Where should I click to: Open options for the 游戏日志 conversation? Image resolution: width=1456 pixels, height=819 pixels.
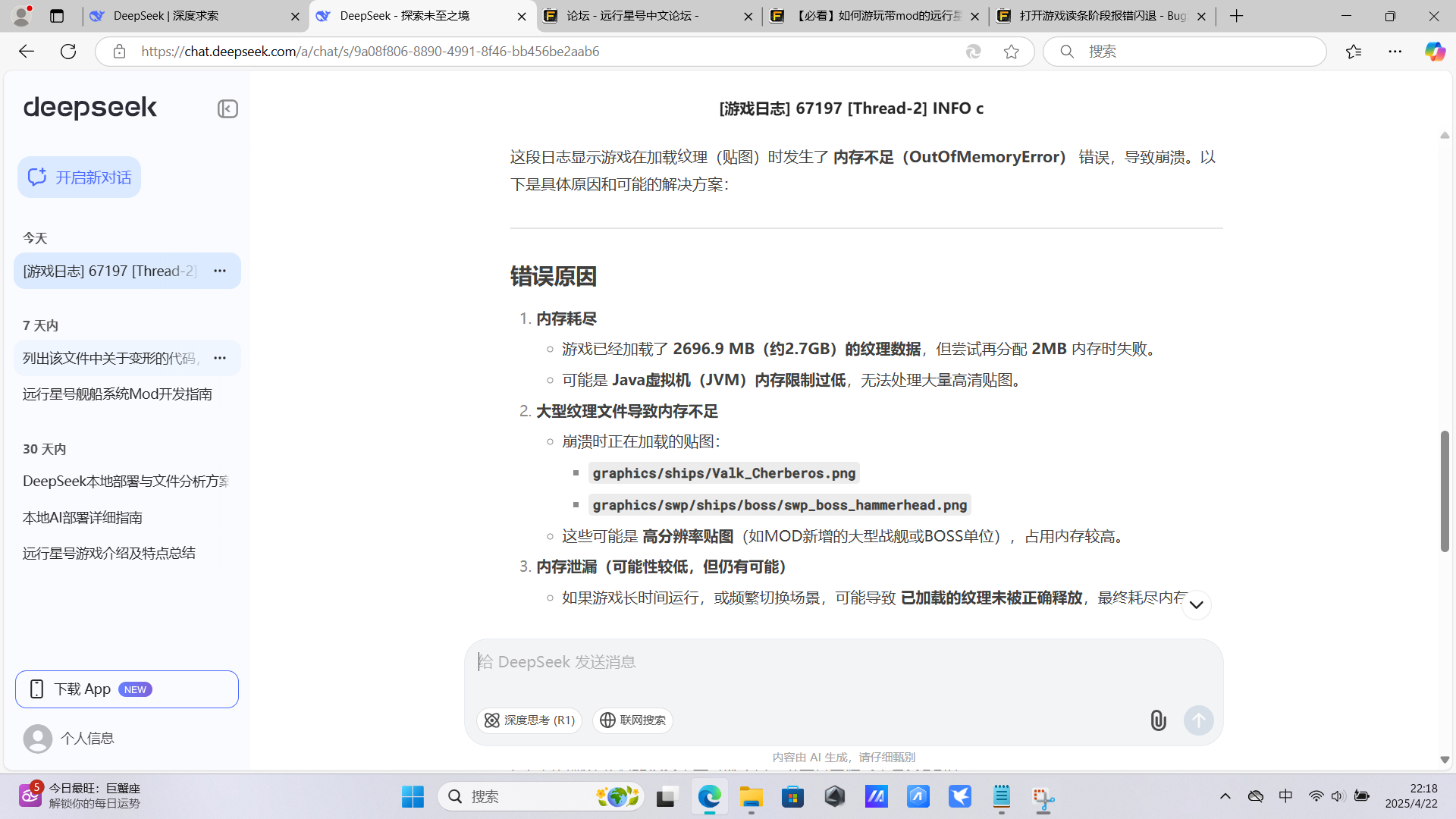(x=219, y=271)
